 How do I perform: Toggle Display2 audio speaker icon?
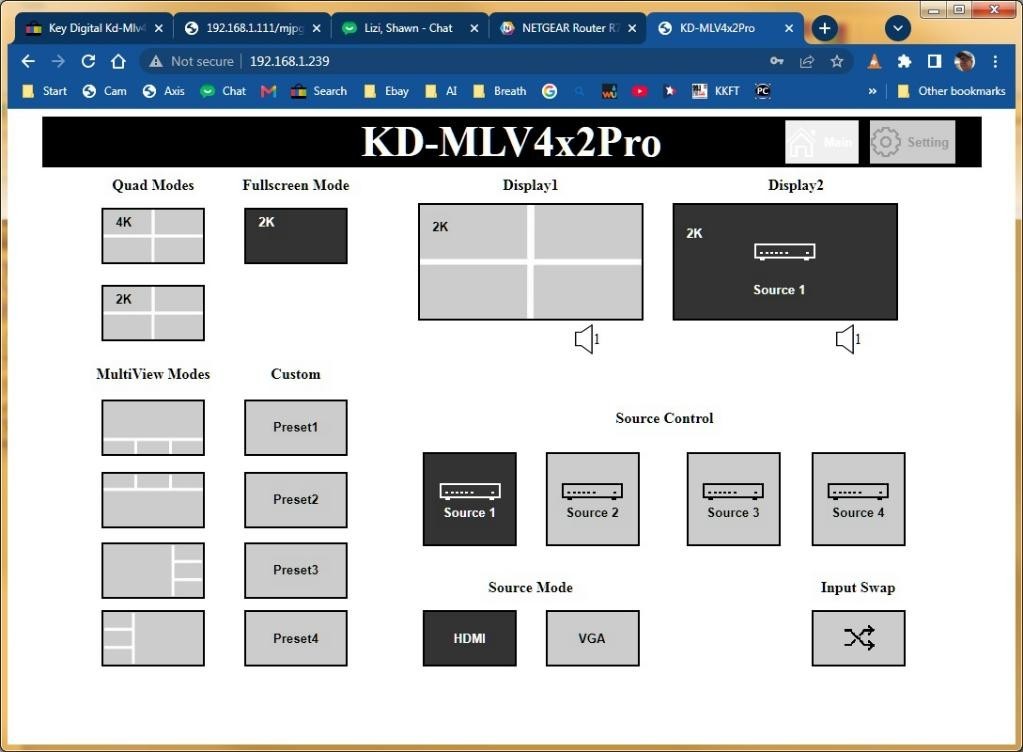(847, 339)
